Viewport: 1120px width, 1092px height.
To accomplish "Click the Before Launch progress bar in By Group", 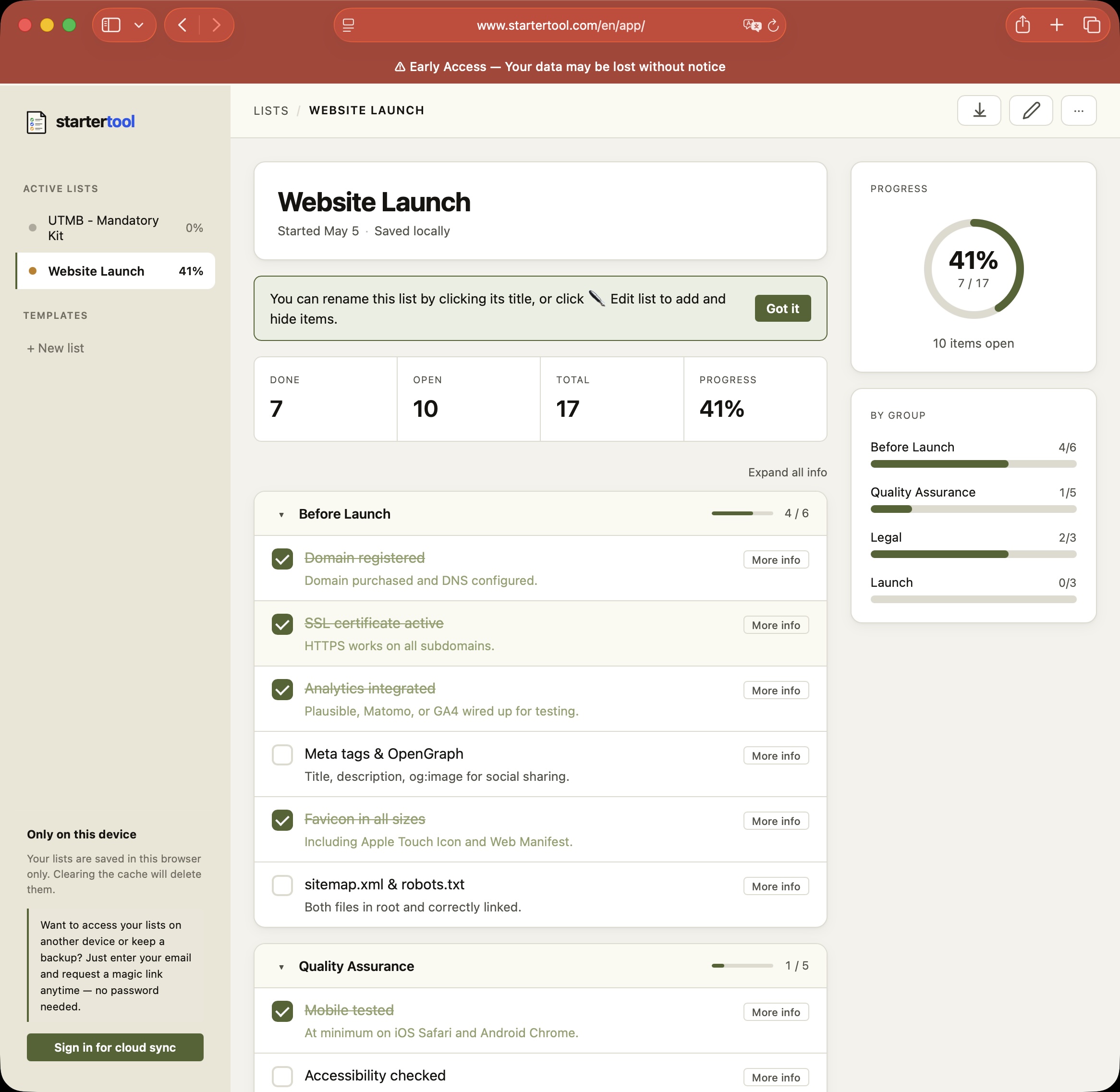I will coord(973,464).
